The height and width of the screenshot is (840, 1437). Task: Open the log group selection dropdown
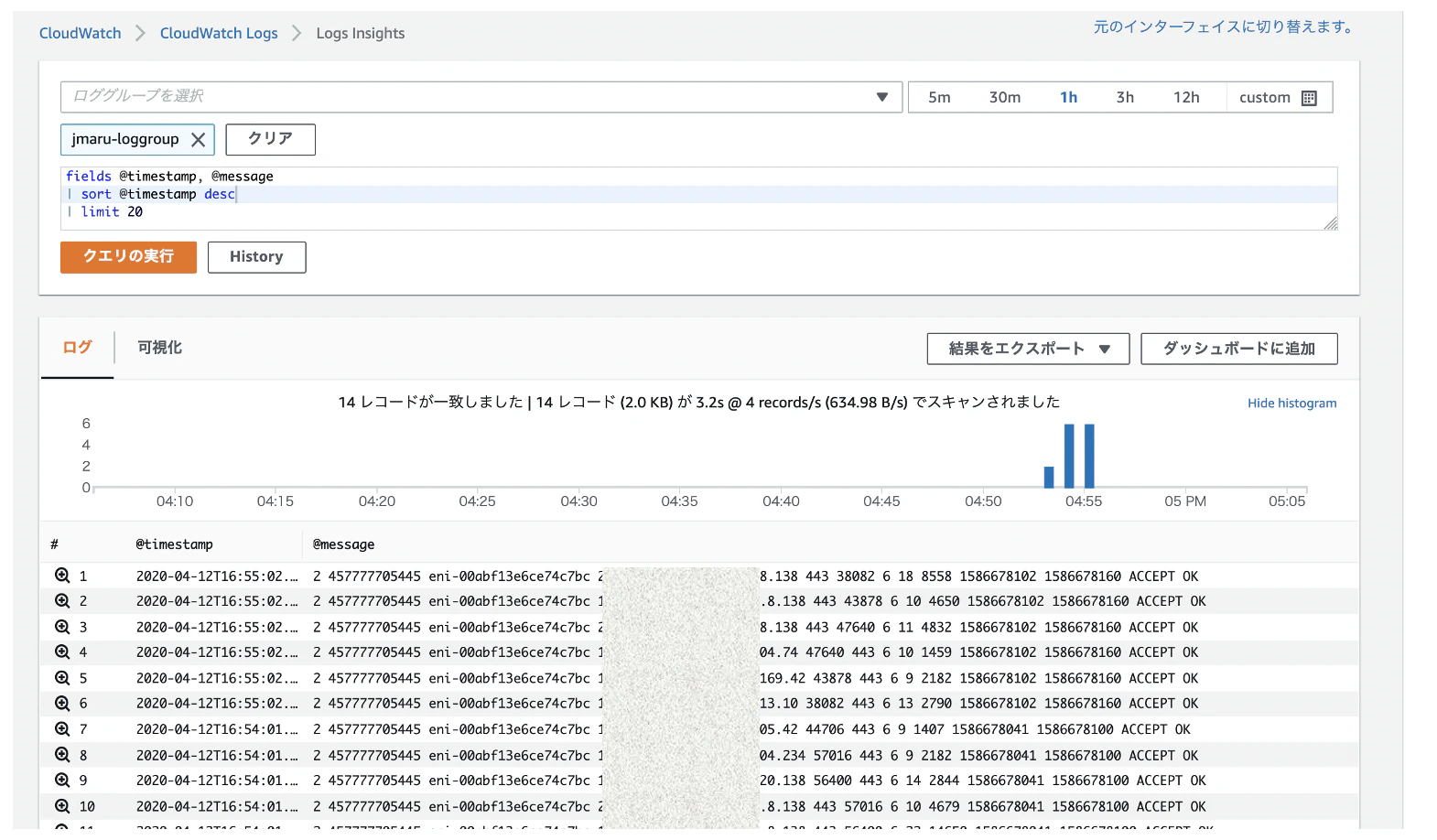(x=481, y=97)
